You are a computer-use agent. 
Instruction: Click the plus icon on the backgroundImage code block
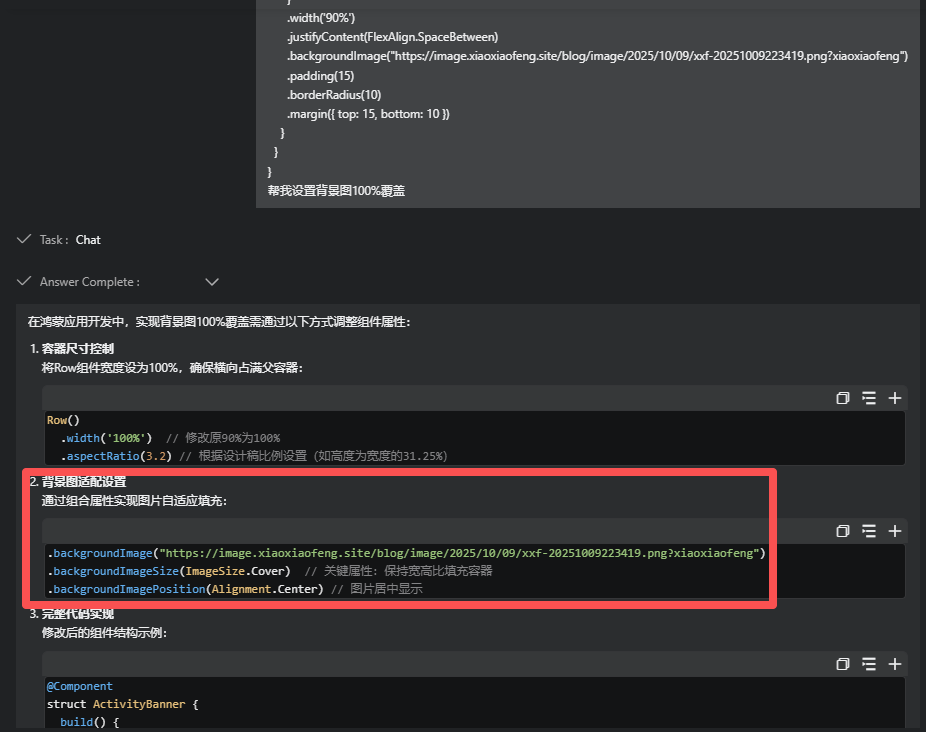coord(895,531)
